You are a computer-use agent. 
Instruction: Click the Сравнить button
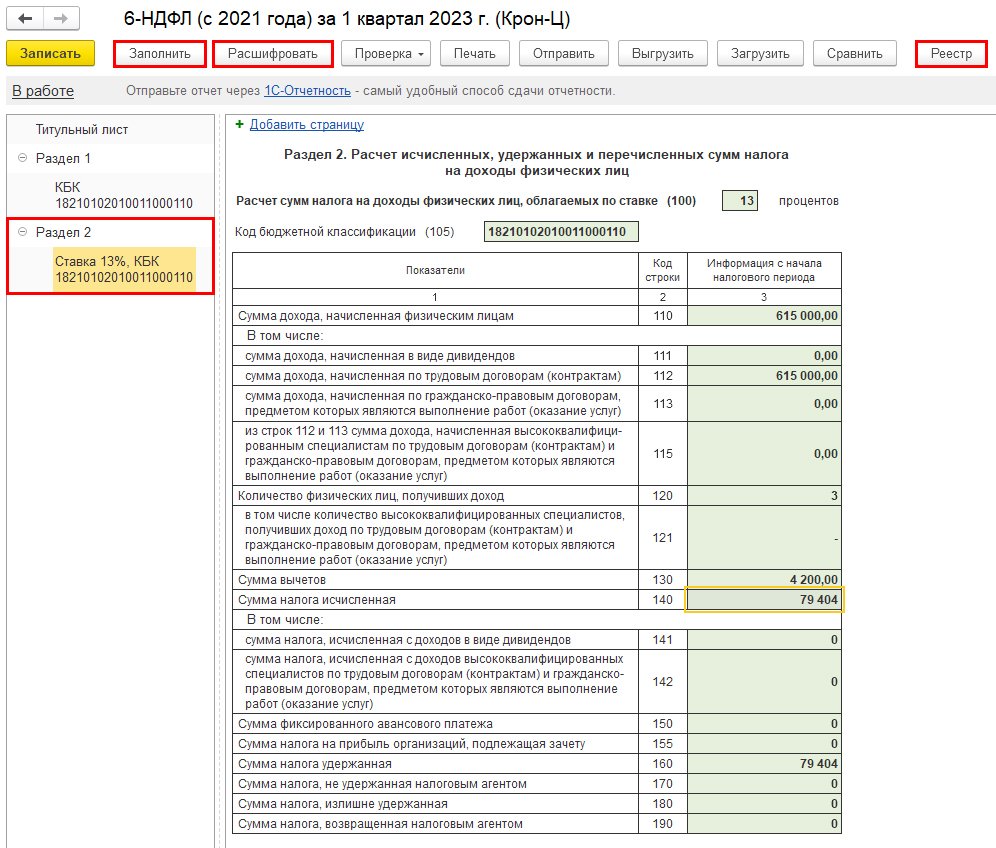point(854,54)
